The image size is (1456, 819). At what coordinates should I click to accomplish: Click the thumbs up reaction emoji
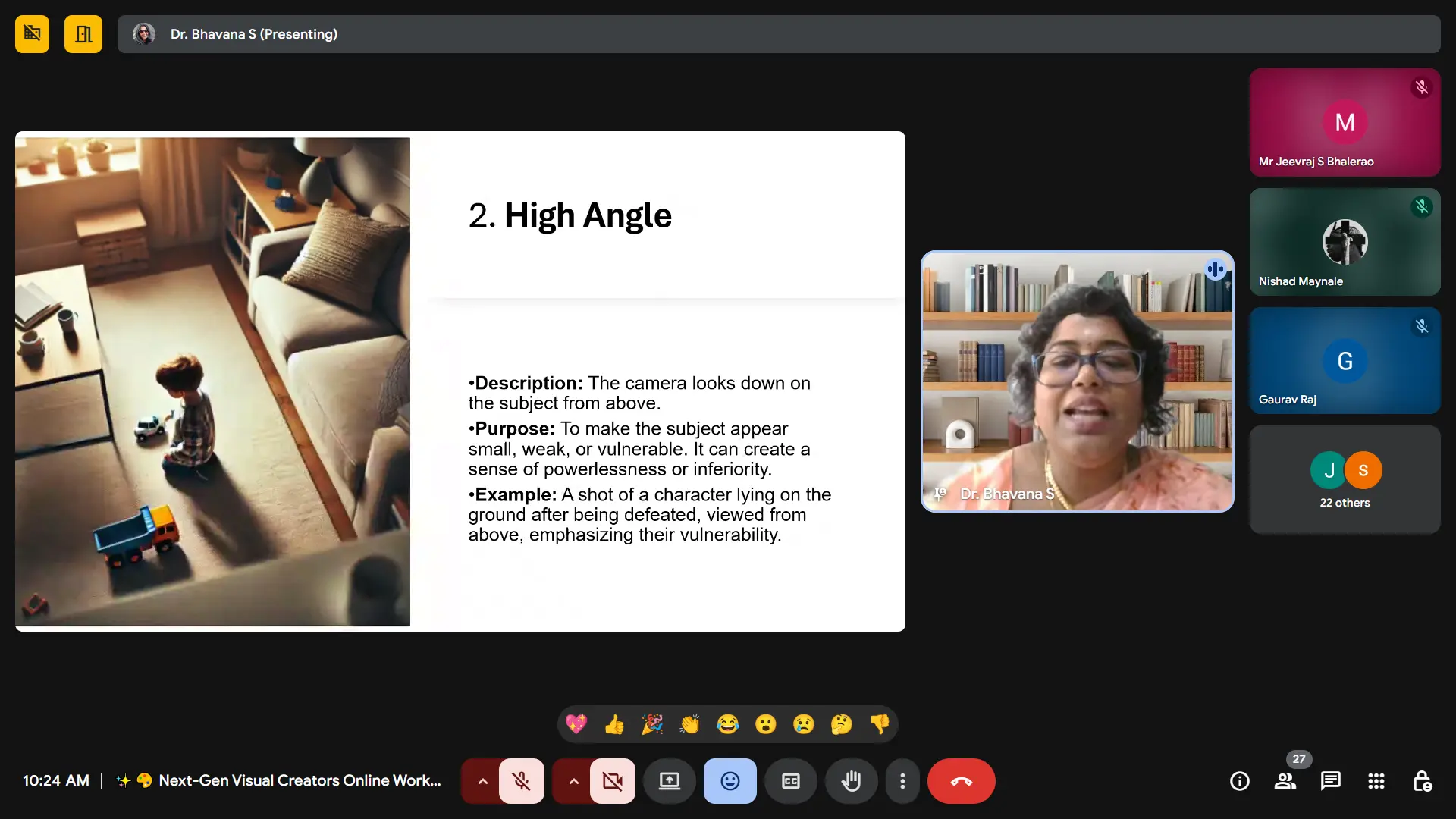[x=614, y=724]
